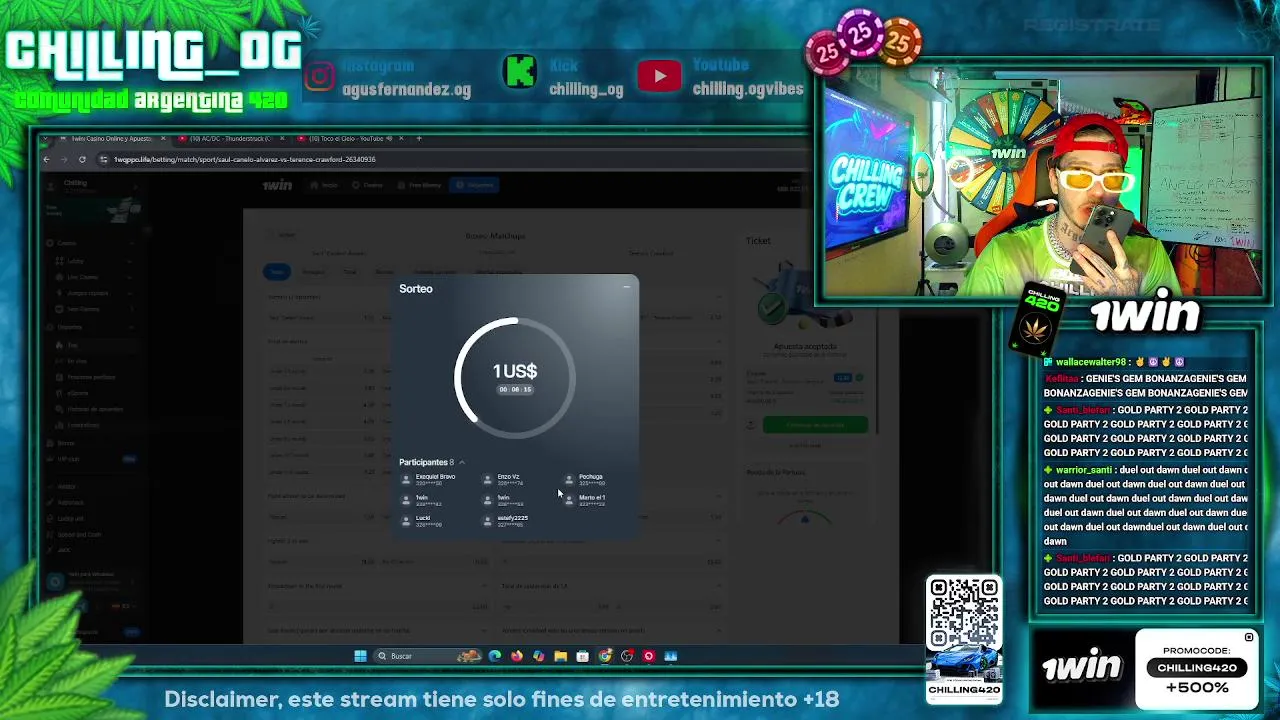Close the Toco el Cielo YouTube tab

tap(402, 138)
